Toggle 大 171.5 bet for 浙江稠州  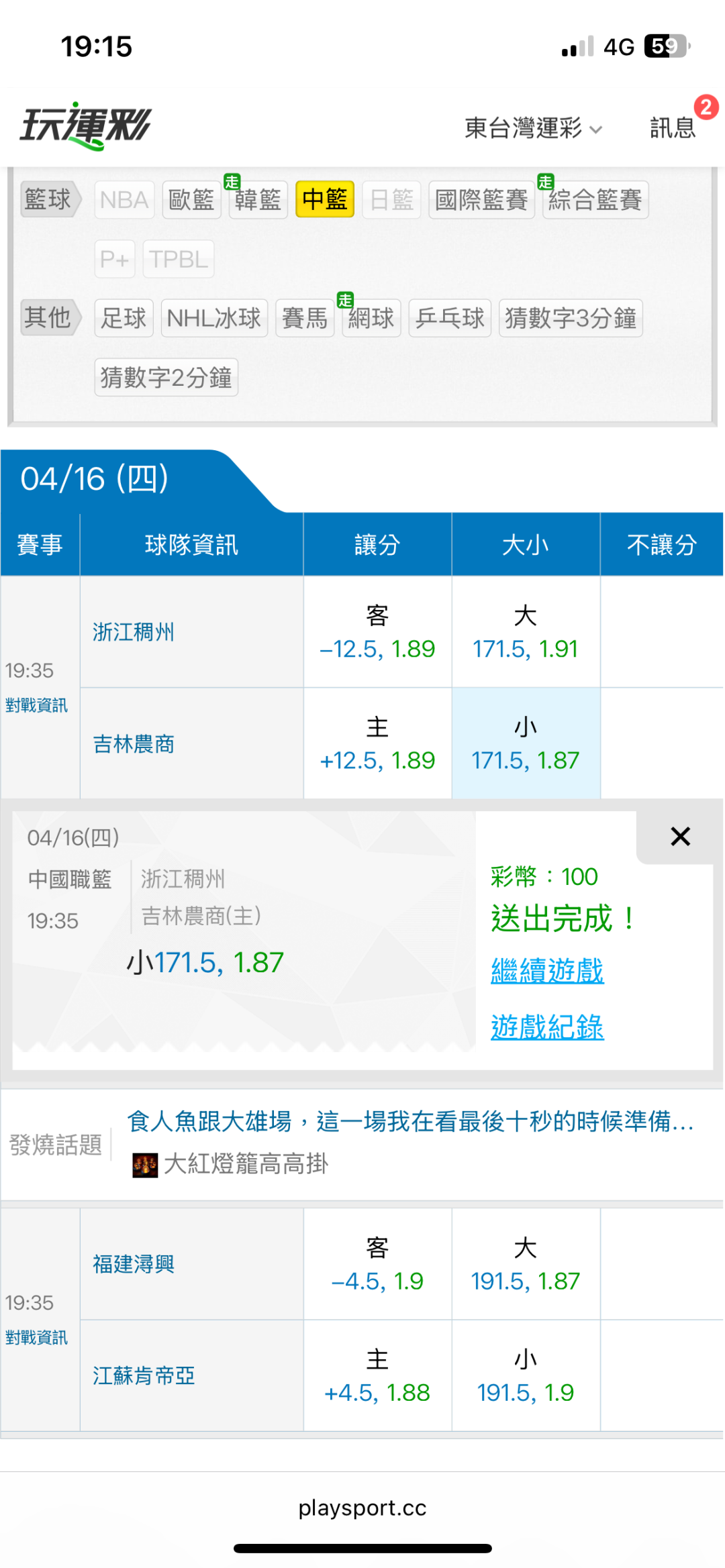[x=526, y=632]
